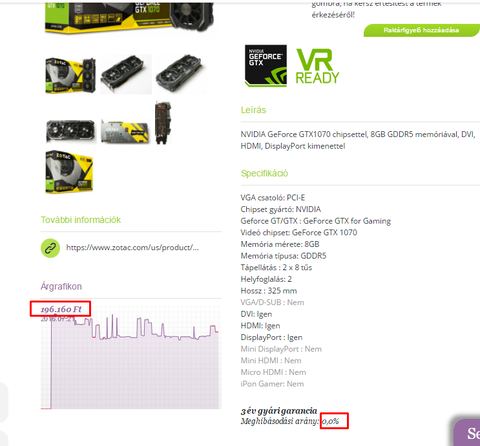Select the third angled graphics card thumbnail
The width and height of the screenshot is (480, 446).
click(181, 74)
